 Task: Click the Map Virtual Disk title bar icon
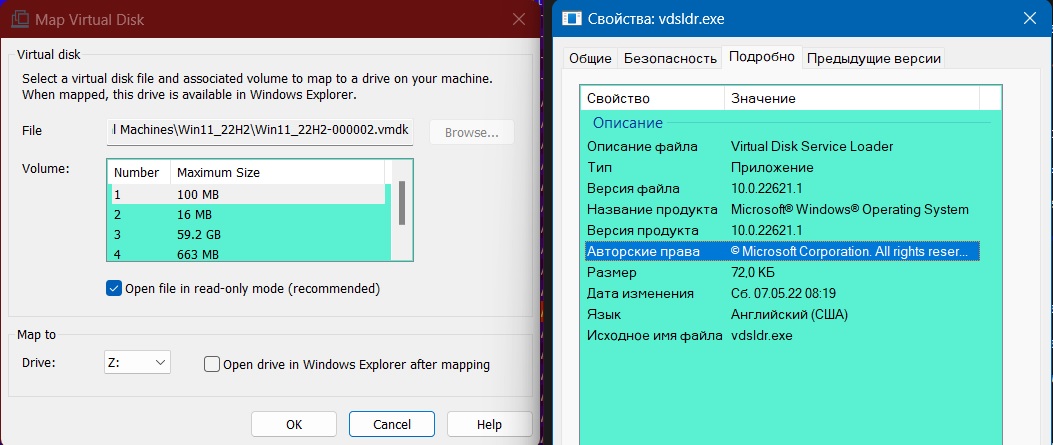tap(19, 19)
